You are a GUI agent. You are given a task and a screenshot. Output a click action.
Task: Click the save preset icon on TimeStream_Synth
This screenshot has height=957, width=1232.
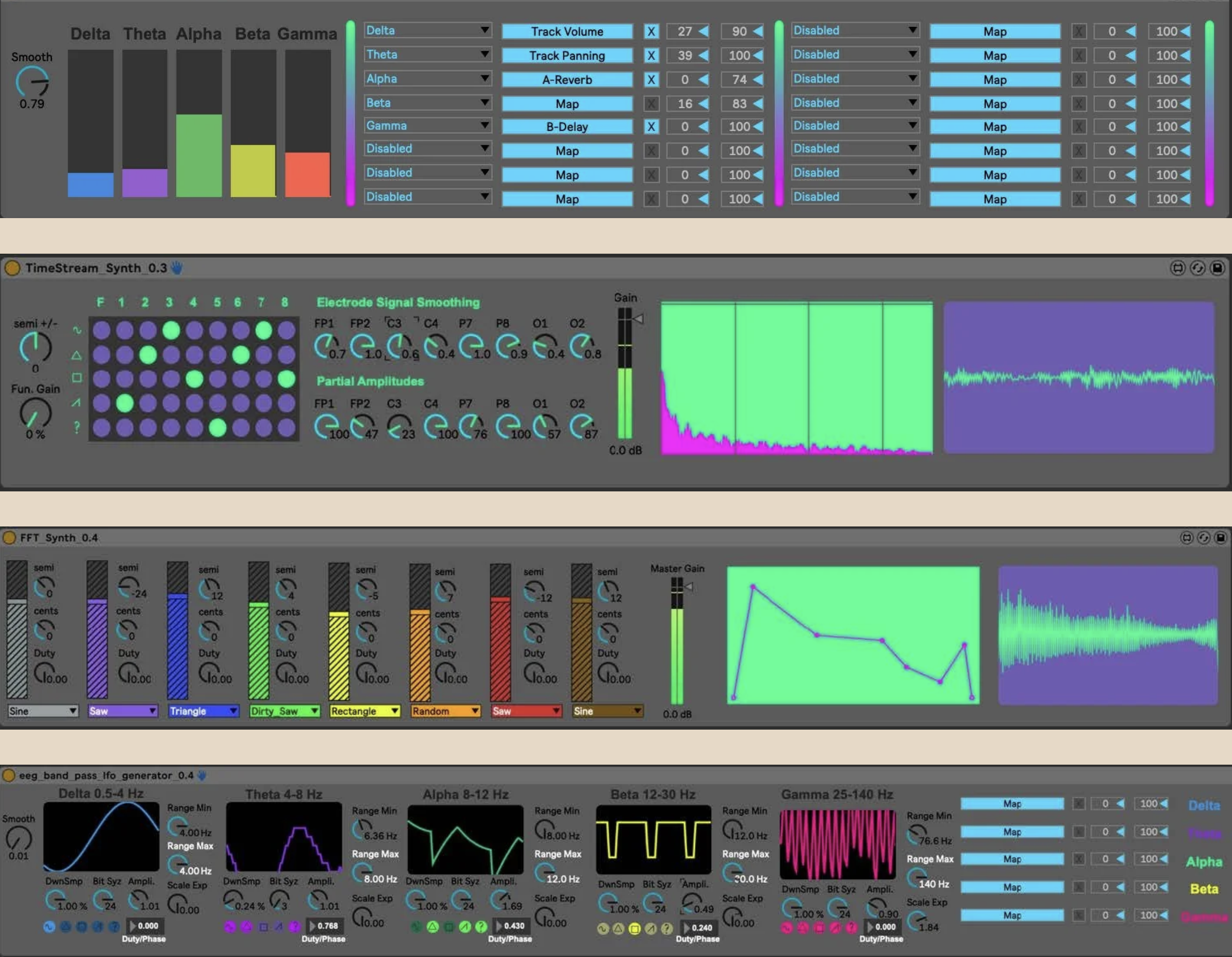(1218, 268)
